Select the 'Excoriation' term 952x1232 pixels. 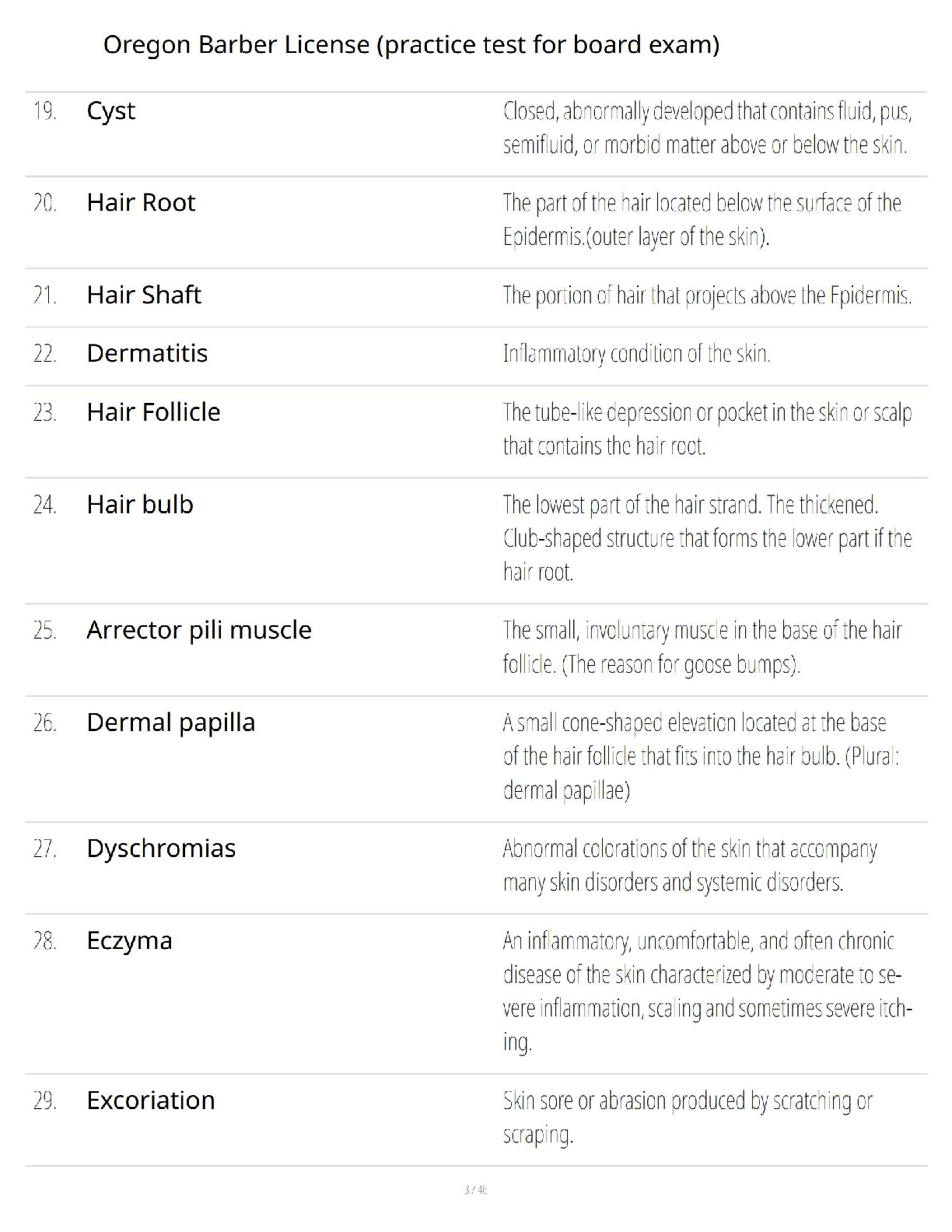click(151, 1101)
